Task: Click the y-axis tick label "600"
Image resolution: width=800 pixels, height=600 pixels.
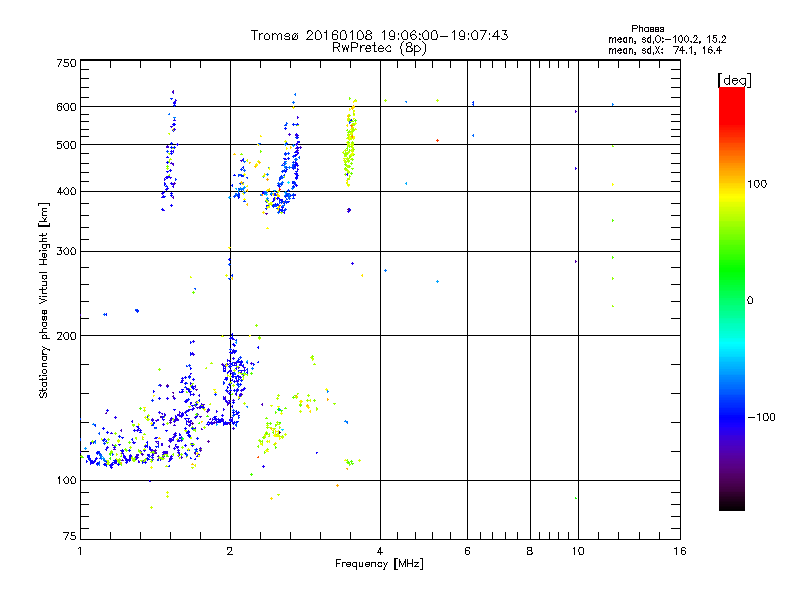Action: click(x=66, y=107)
